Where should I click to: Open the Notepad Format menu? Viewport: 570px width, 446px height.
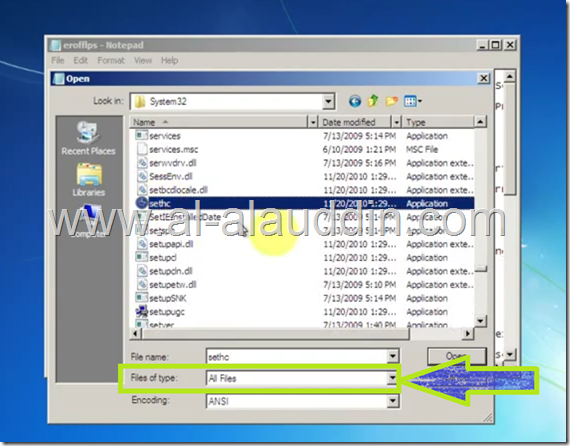coord(111,60)
